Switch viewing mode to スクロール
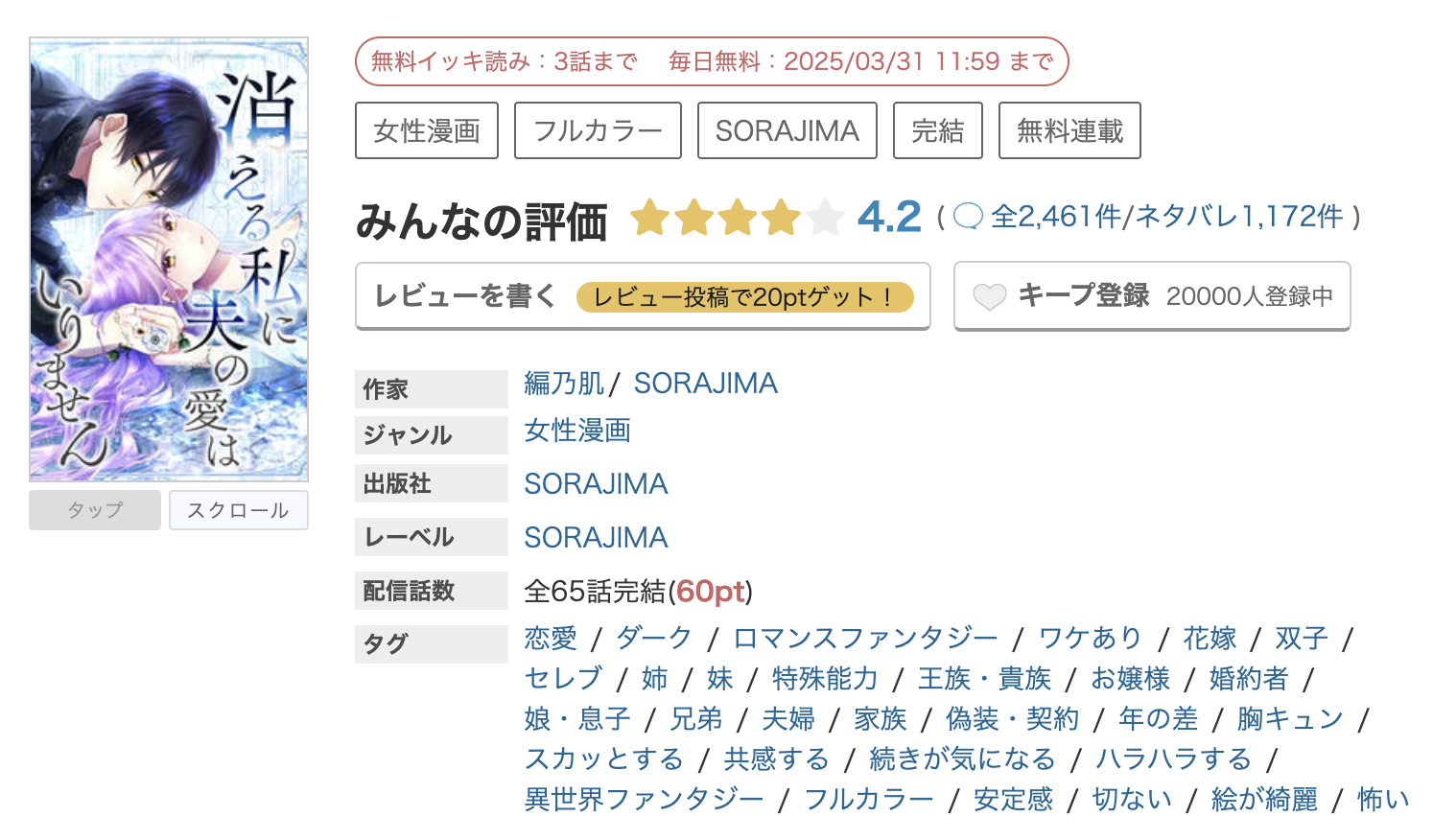This screenshot has width=1433, height=840. (238, 510)
